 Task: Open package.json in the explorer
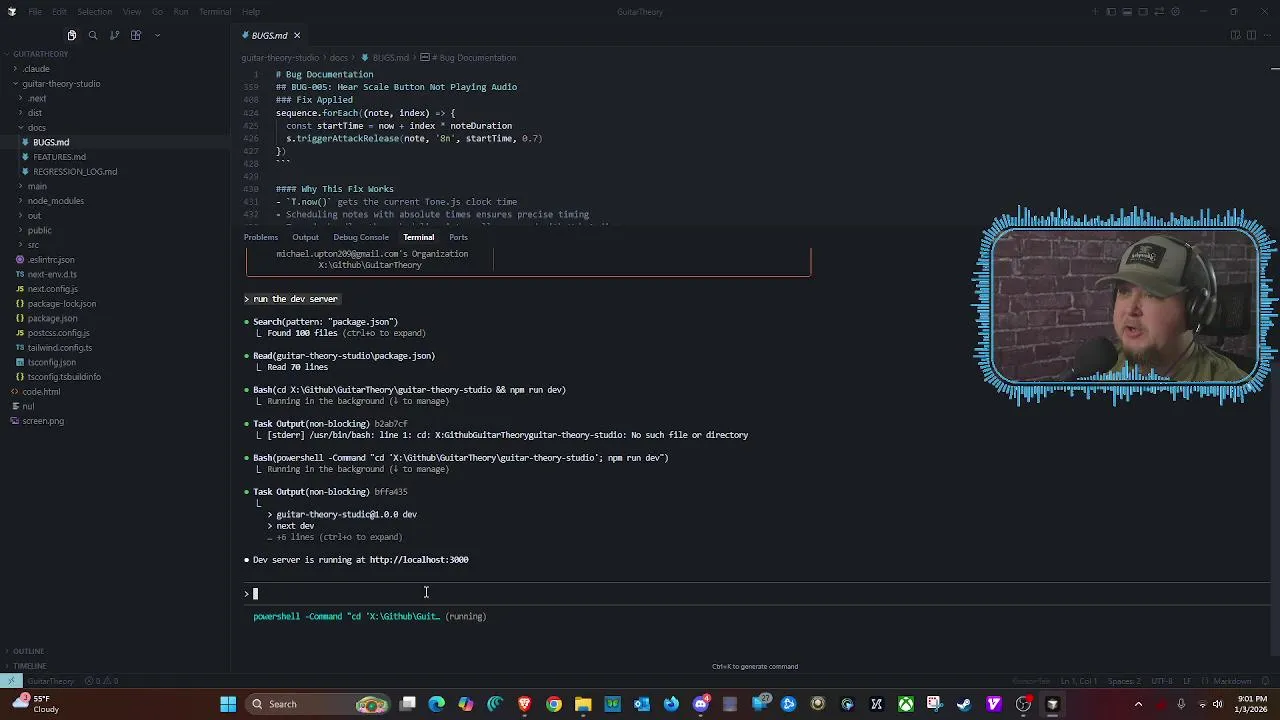(x=52, y=318)
